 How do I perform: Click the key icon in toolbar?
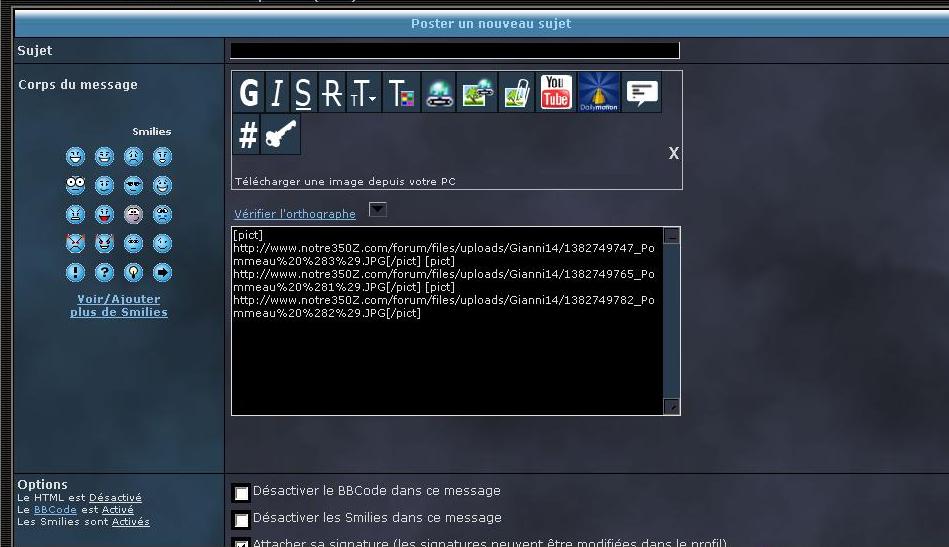pos(280,135)
